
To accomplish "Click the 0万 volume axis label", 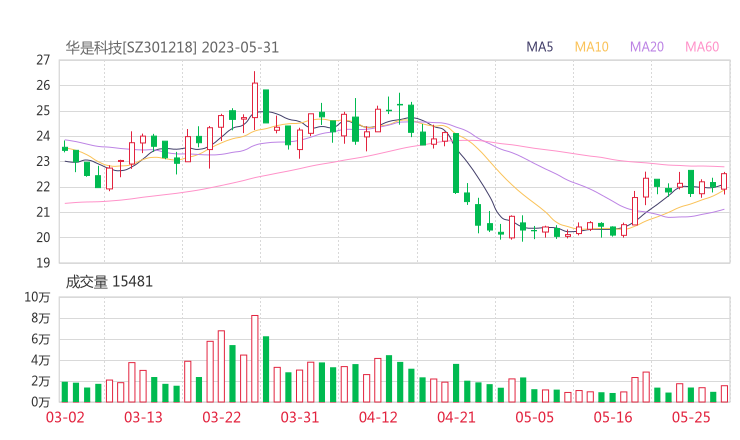I will [41, 402].
